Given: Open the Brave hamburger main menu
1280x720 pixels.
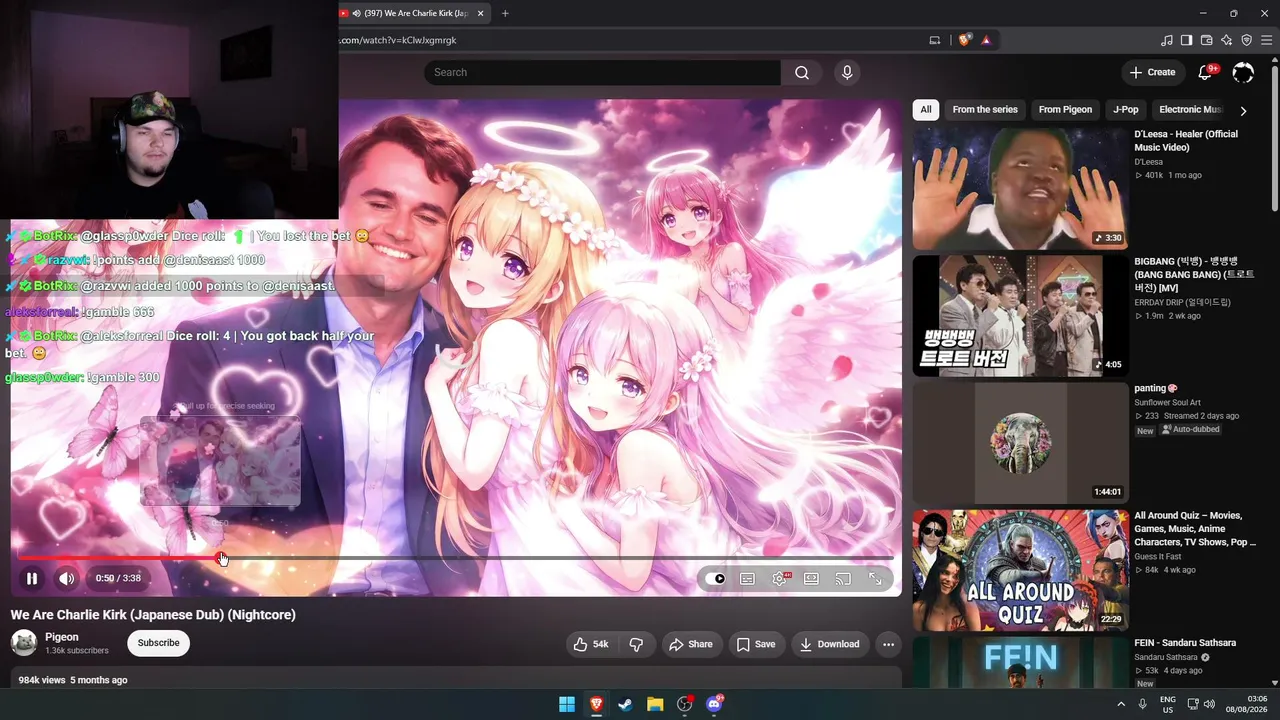Looking at the screenshot, I should click(1266, 40).
